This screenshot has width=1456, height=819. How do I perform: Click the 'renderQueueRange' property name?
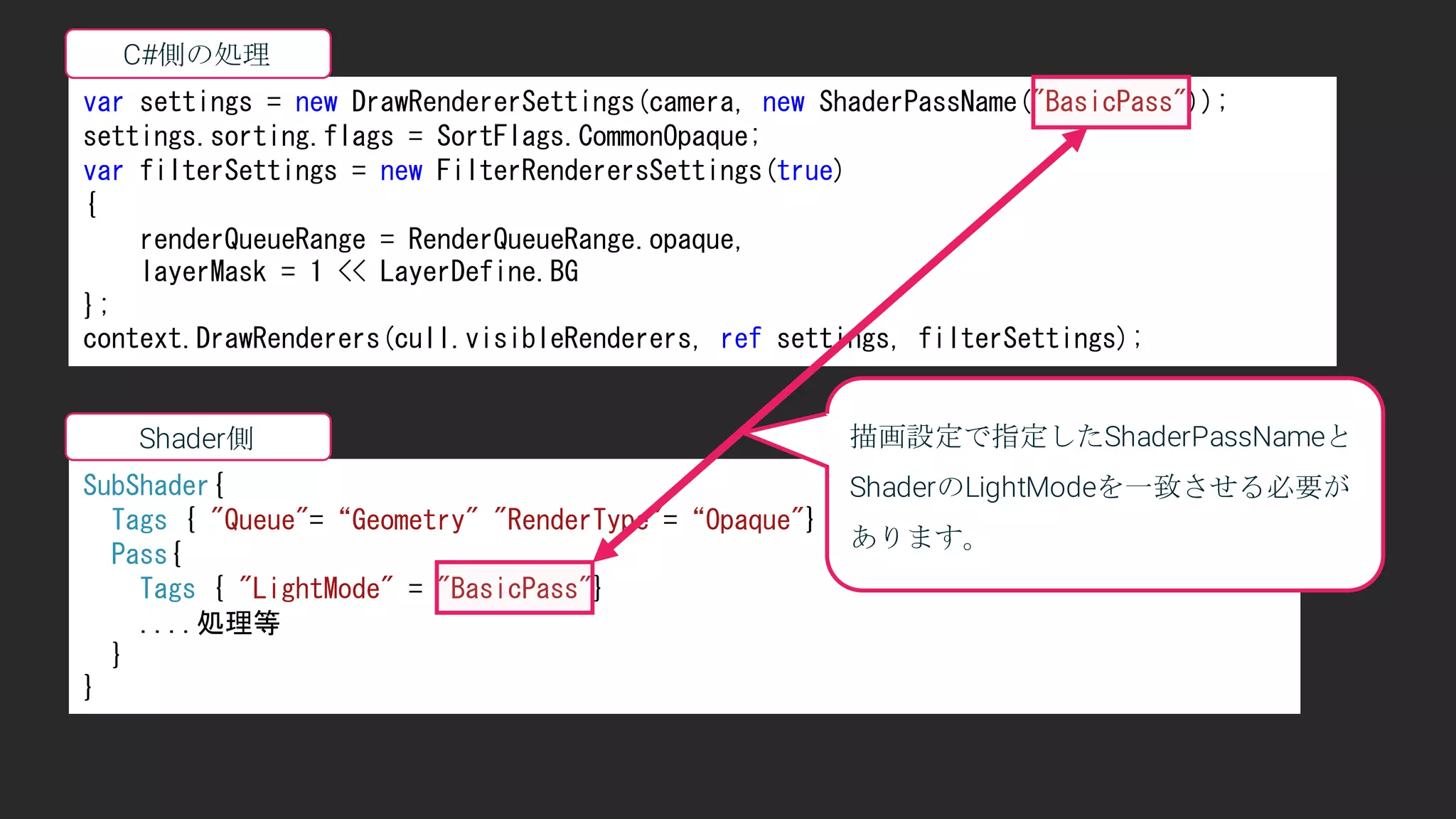(252, 240)
